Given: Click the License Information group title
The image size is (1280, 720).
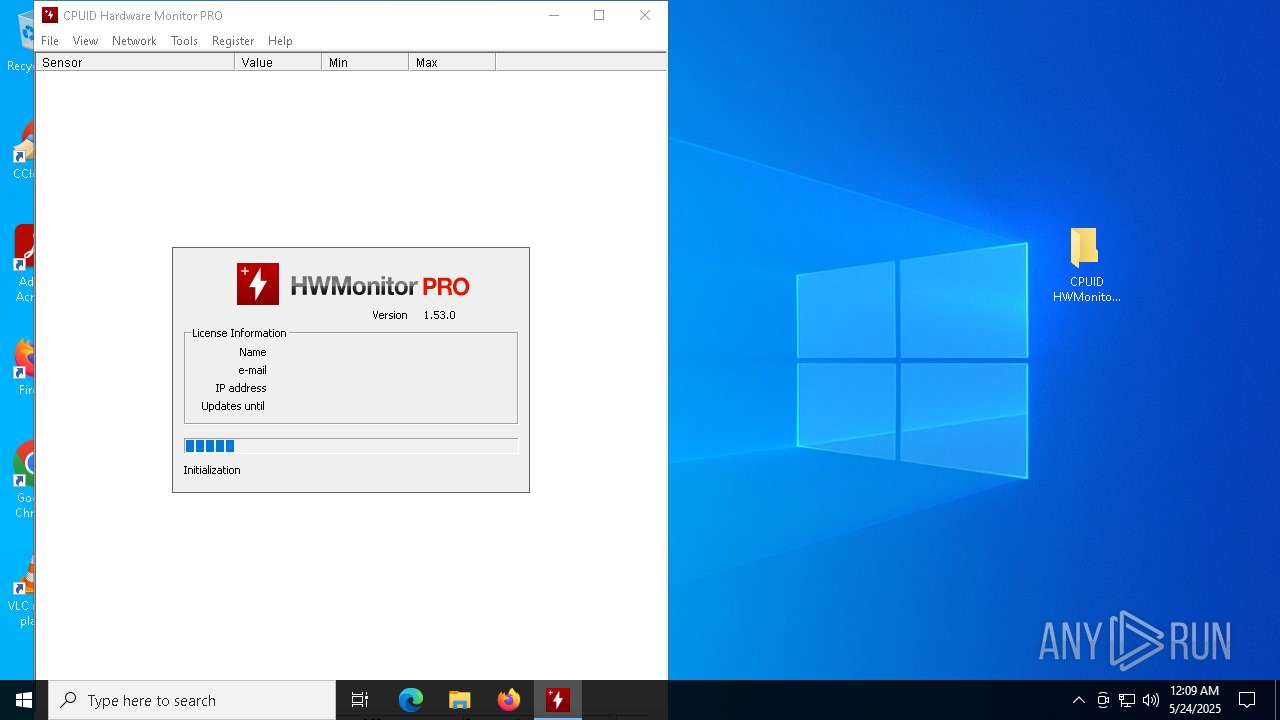Looking at the screenshot, I should click(239, 333).
